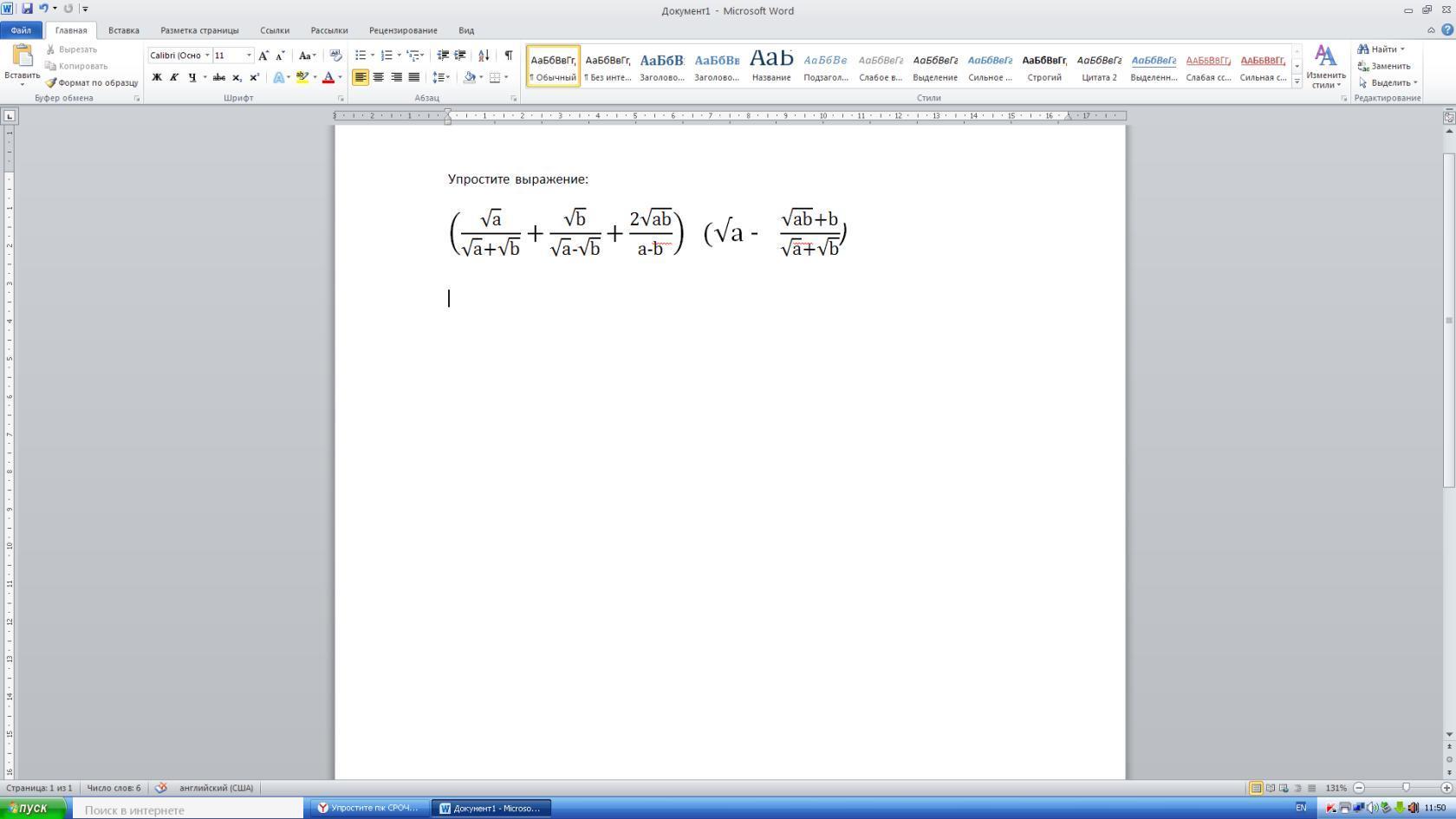Click the zoom slider handle in status bar
This screenshot has height=819, width=1456.
tap(1406, 788)
